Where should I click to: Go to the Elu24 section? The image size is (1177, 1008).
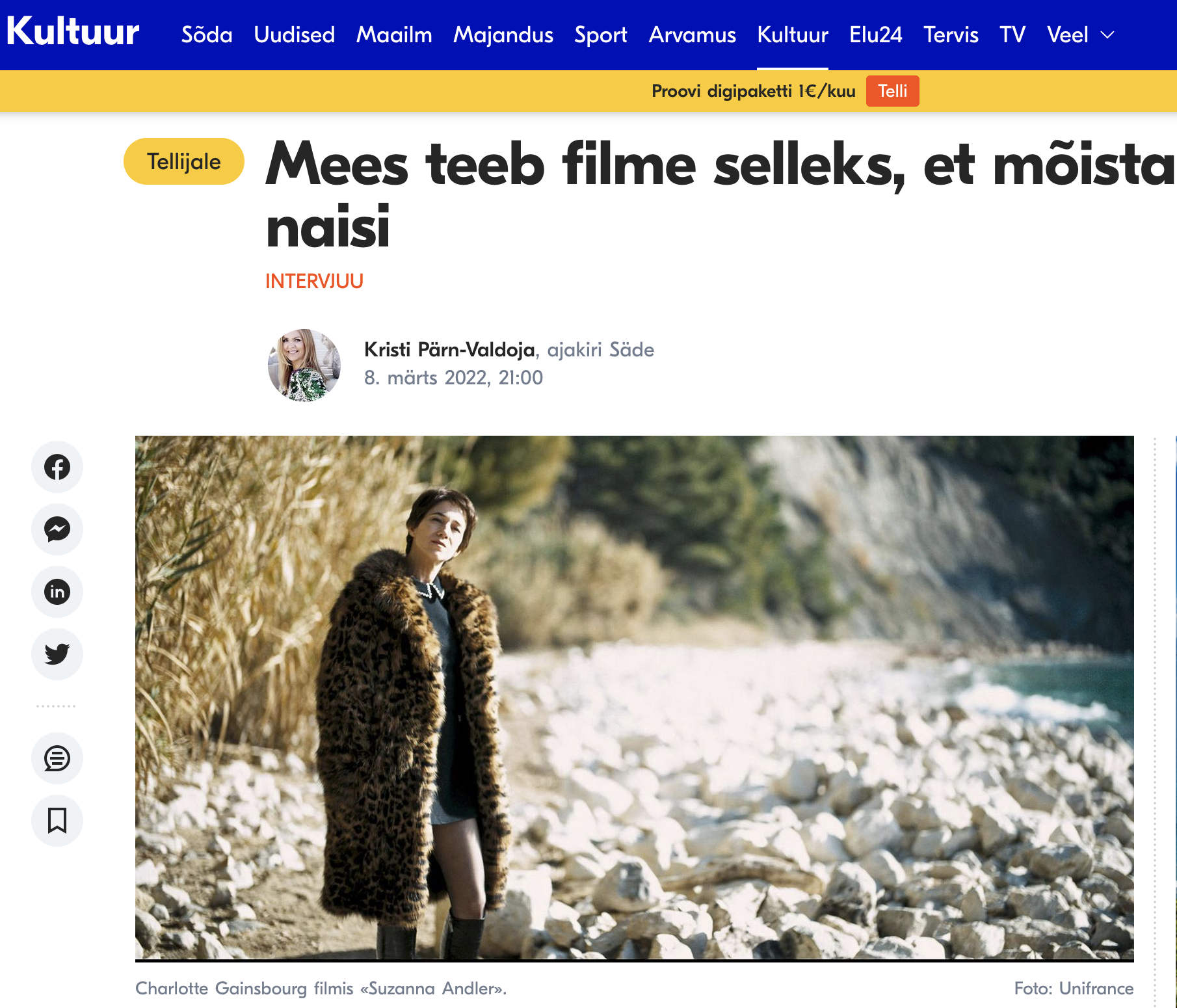[876, 35]
